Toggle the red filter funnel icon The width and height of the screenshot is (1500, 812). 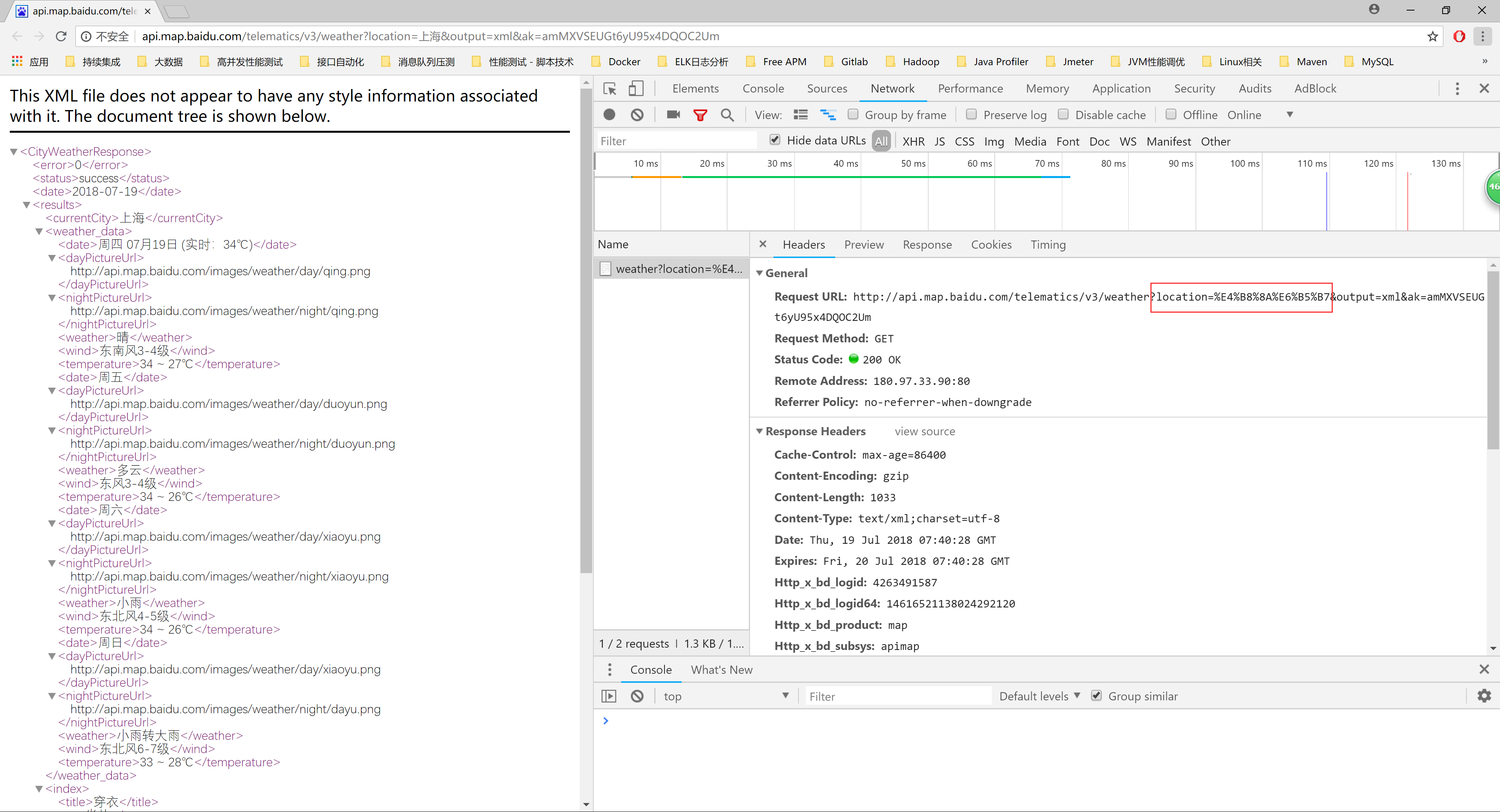pyautogui.click(x=700, y=115)
